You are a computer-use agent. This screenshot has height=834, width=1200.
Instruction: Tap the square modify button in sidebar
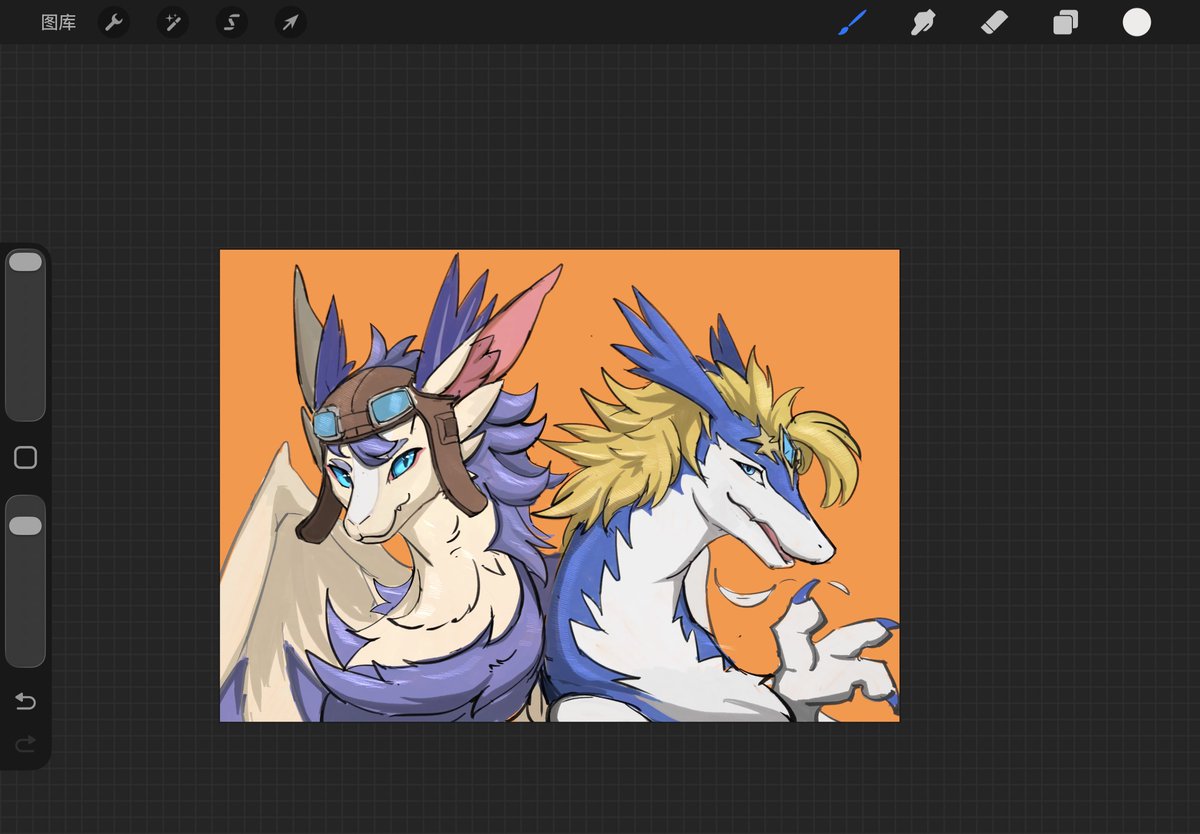point(25,458)
